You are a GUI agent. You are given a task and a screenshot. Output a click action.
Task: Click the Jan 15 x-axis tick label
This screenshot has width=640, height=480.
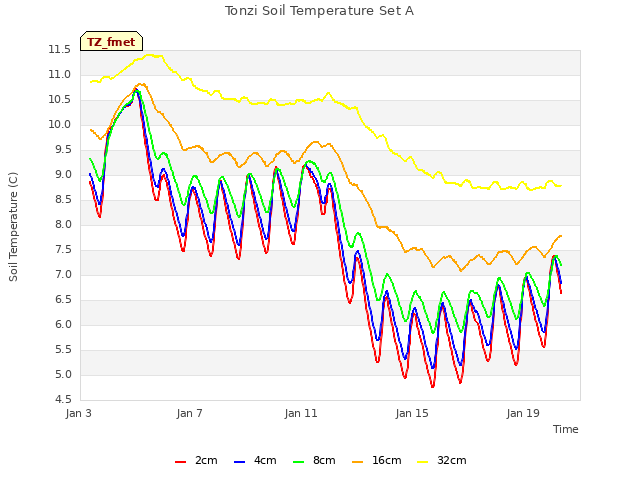[x=412, y=413]
